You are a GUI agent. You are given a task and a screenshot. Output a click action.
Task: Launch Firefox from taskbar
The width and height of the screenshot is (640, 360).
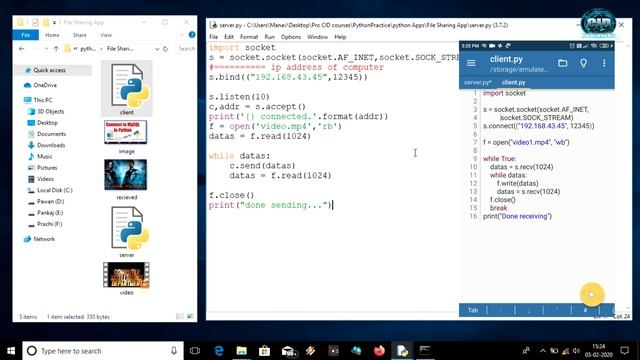[379, 351]
